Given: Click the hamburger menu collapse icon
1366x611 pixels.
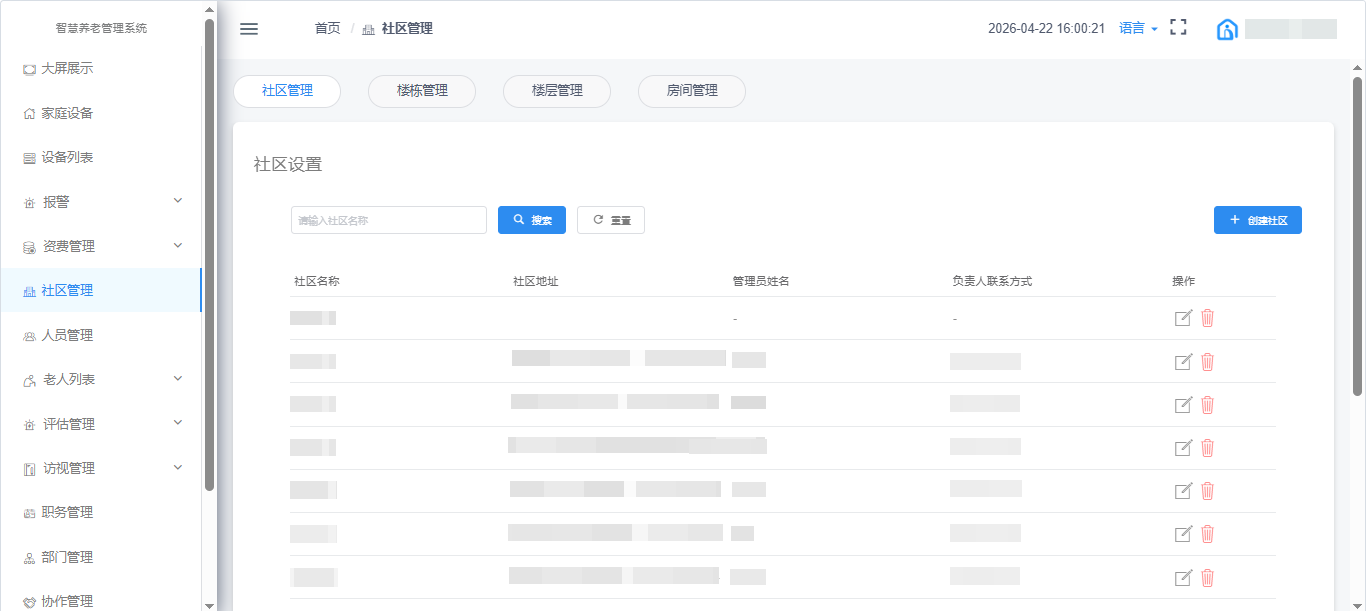Looking at the screenshot, I should [249, 29].
